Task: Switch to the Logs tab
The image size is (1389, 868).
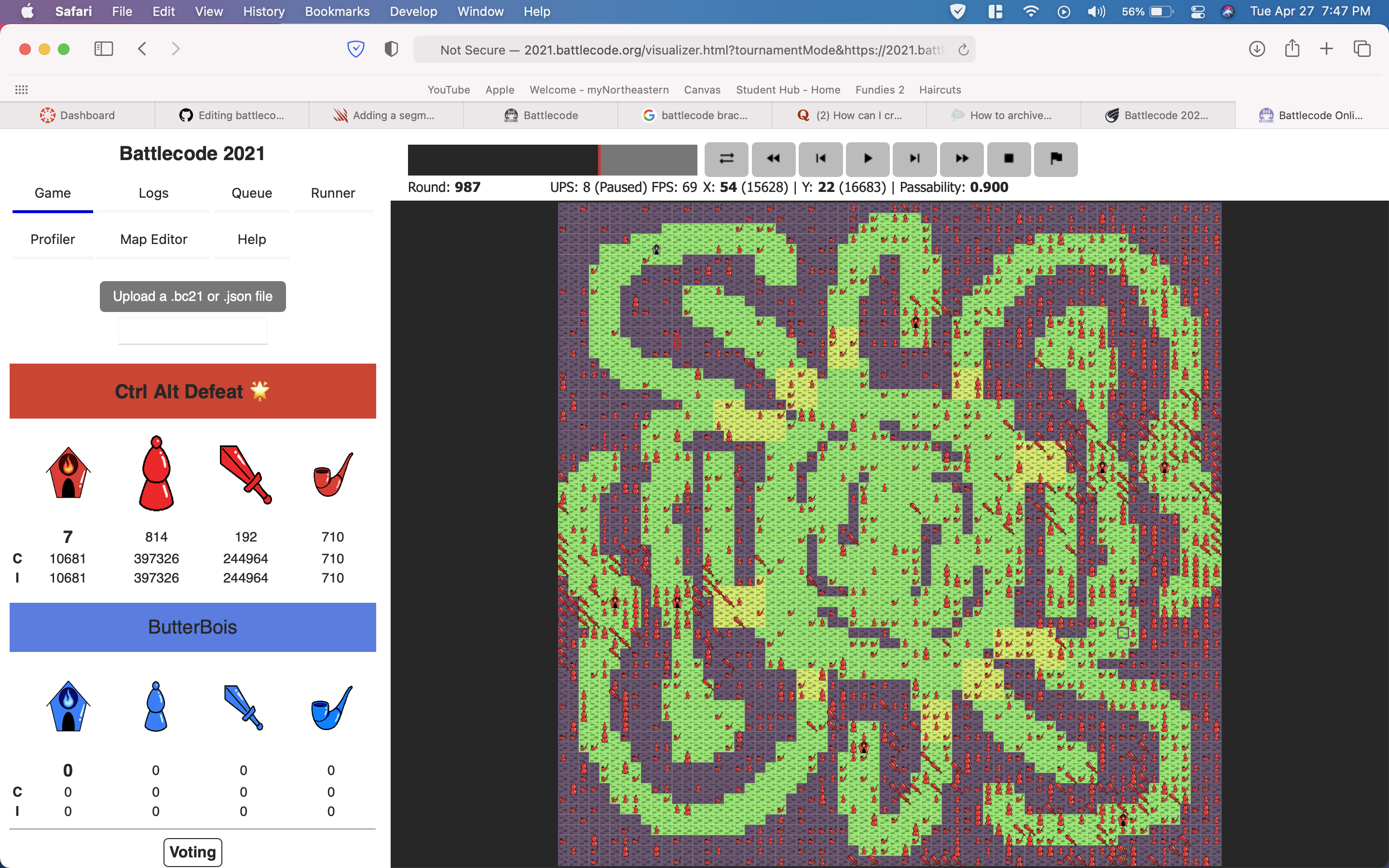Action: click(x=153, y=193)
